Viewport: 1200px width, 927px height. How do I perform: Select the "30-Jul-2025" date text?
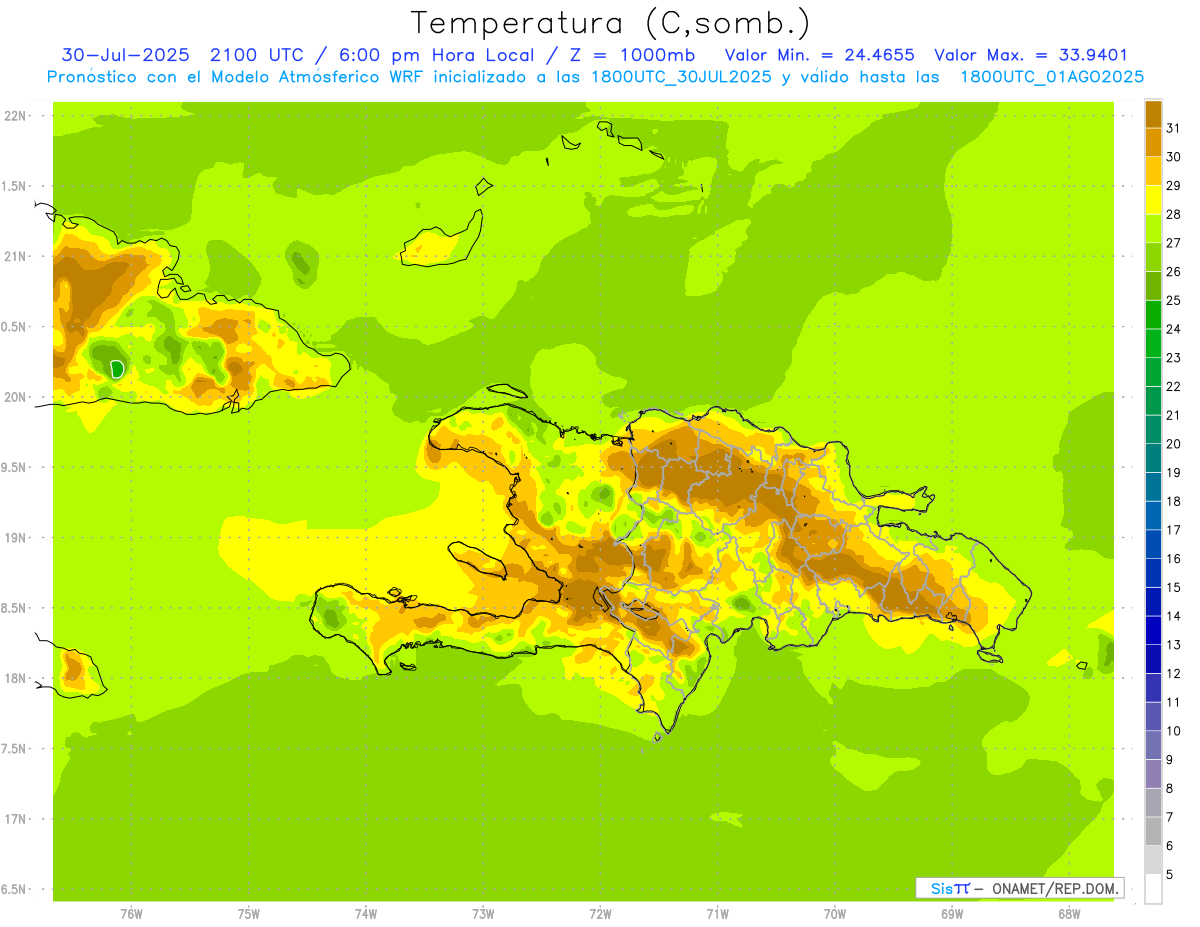coord(125,55)
